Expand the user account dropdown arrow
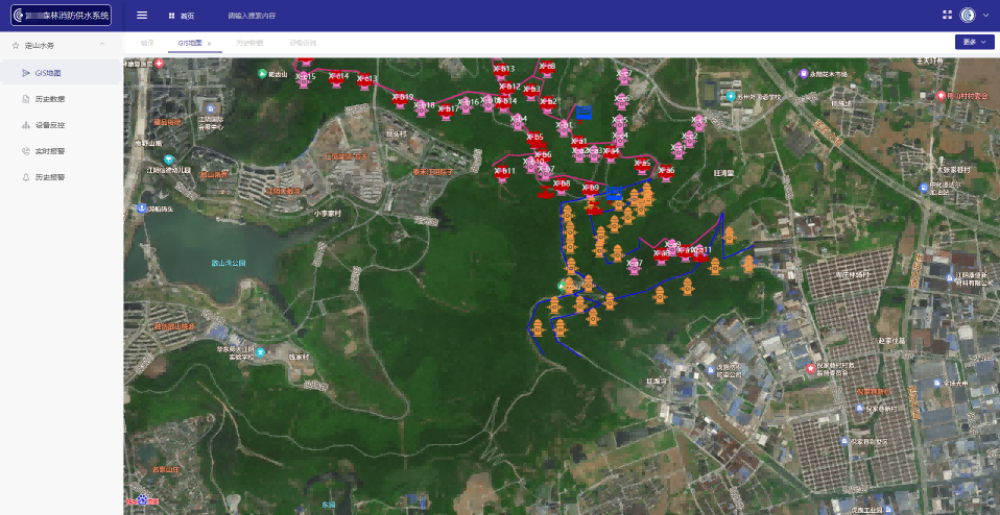The height and width of the screenshot is (515, 1000). 983,16
